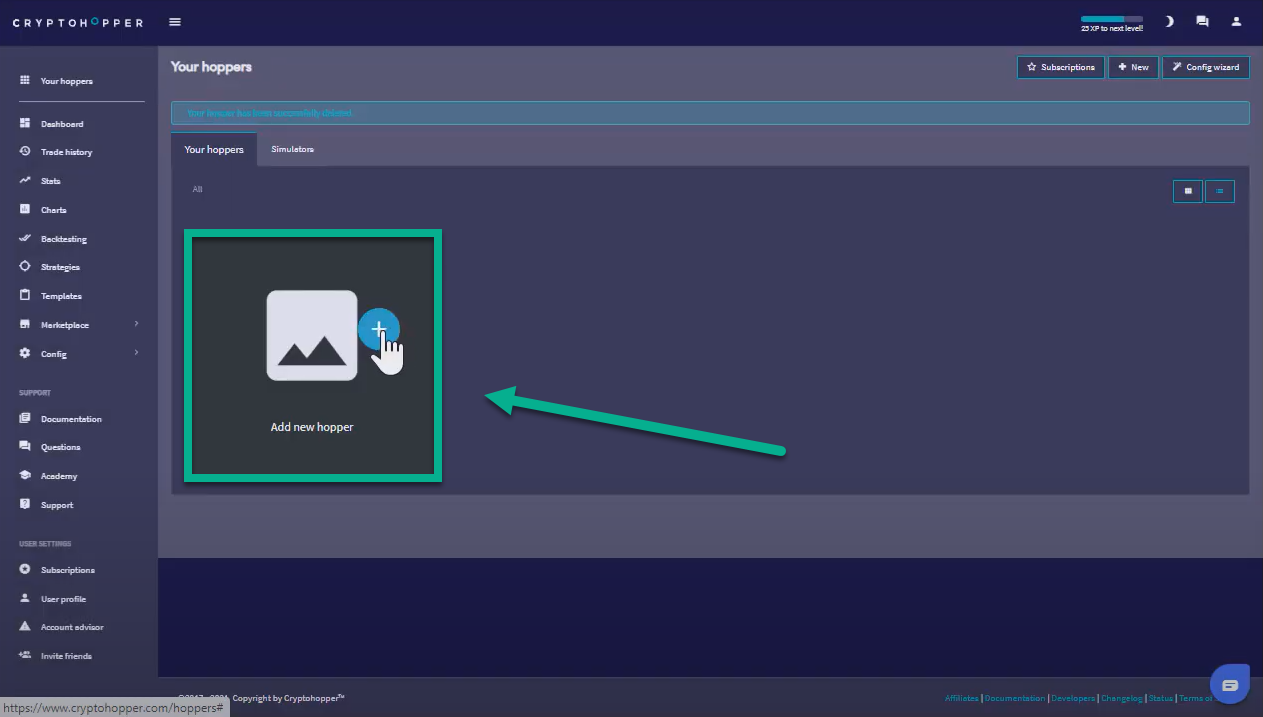Toggle dark mode moon icon
The height and width of the screenshot is (717, 1263).
pos(1169,22)
